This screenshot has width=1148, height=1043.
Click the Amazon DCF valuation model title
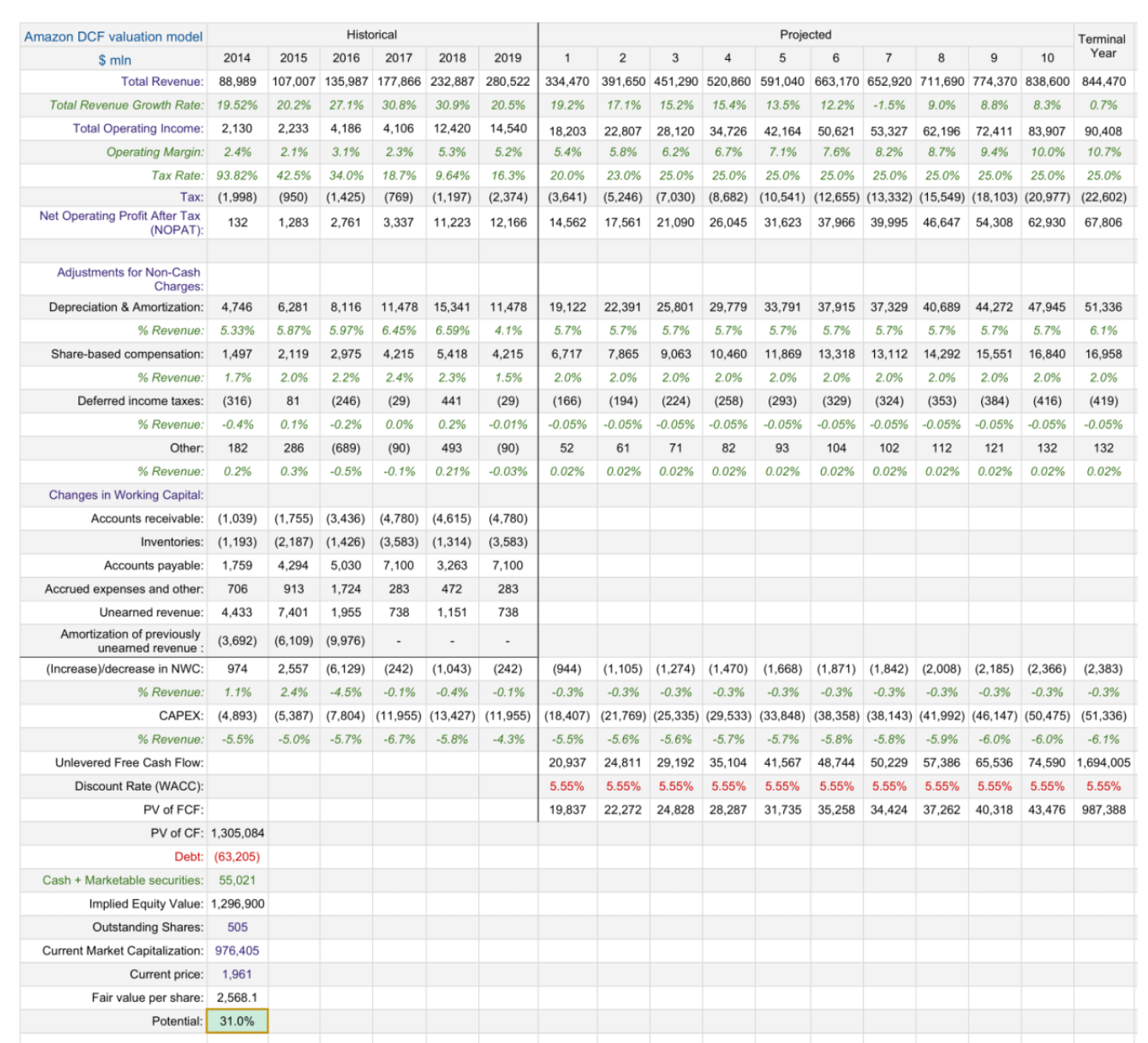point(113,36)
